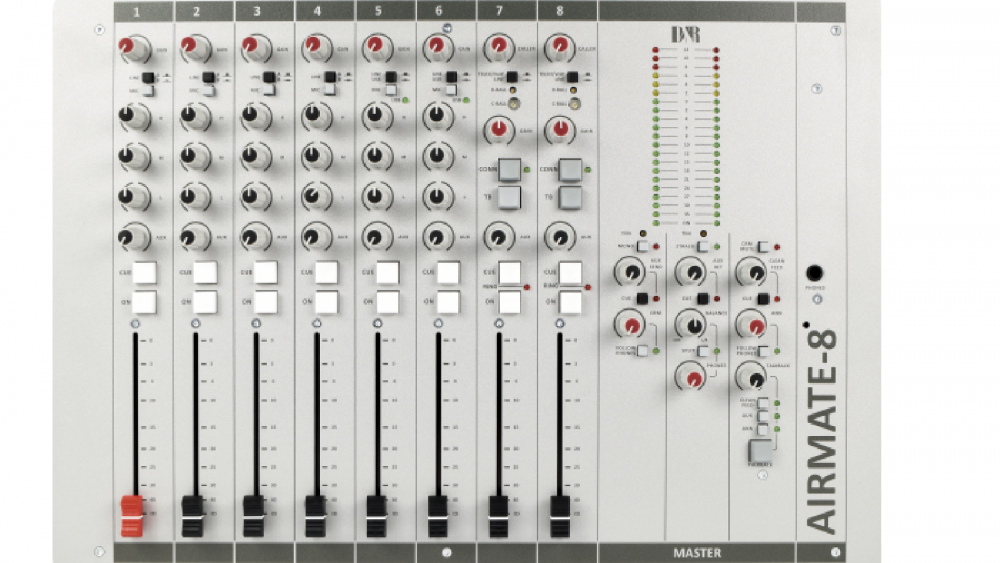Click the channel 8 number label
Screen dimensions: 1000x563
560,11
